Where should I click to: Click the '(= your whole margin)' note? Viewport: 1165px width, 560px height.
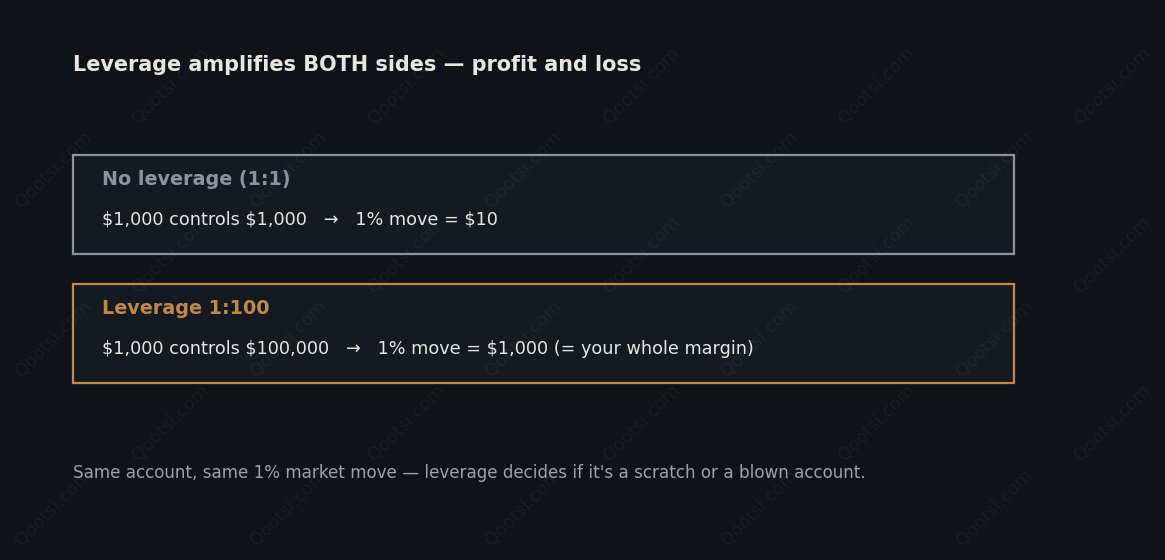654,349
